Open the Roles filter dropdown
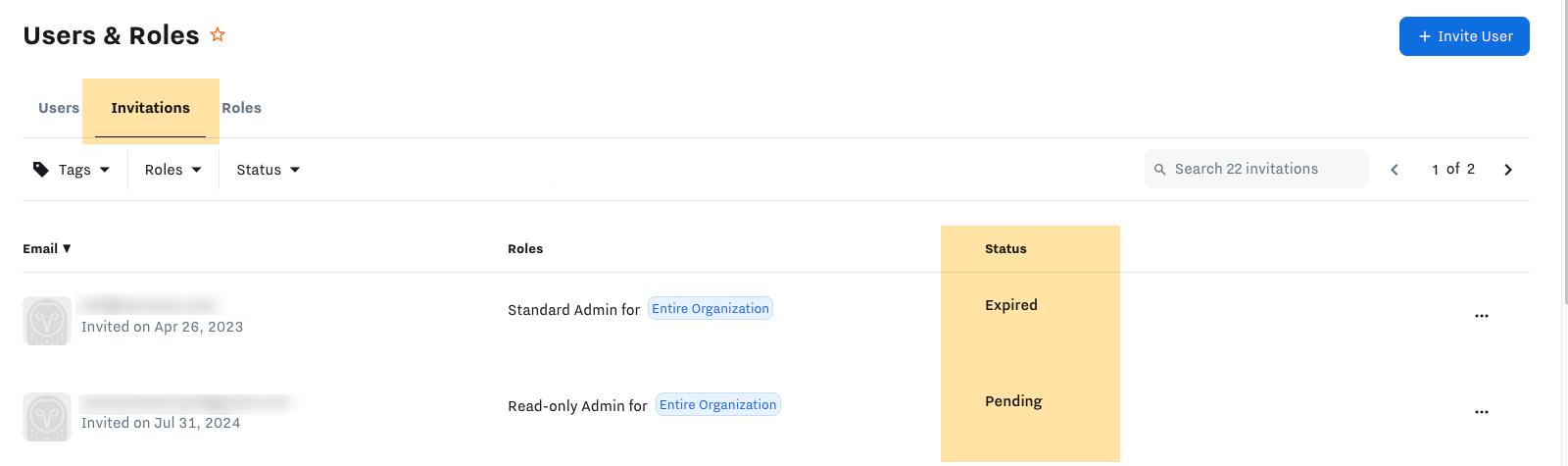The width and height of the screenshot is (1568, 466). point(173,170)
